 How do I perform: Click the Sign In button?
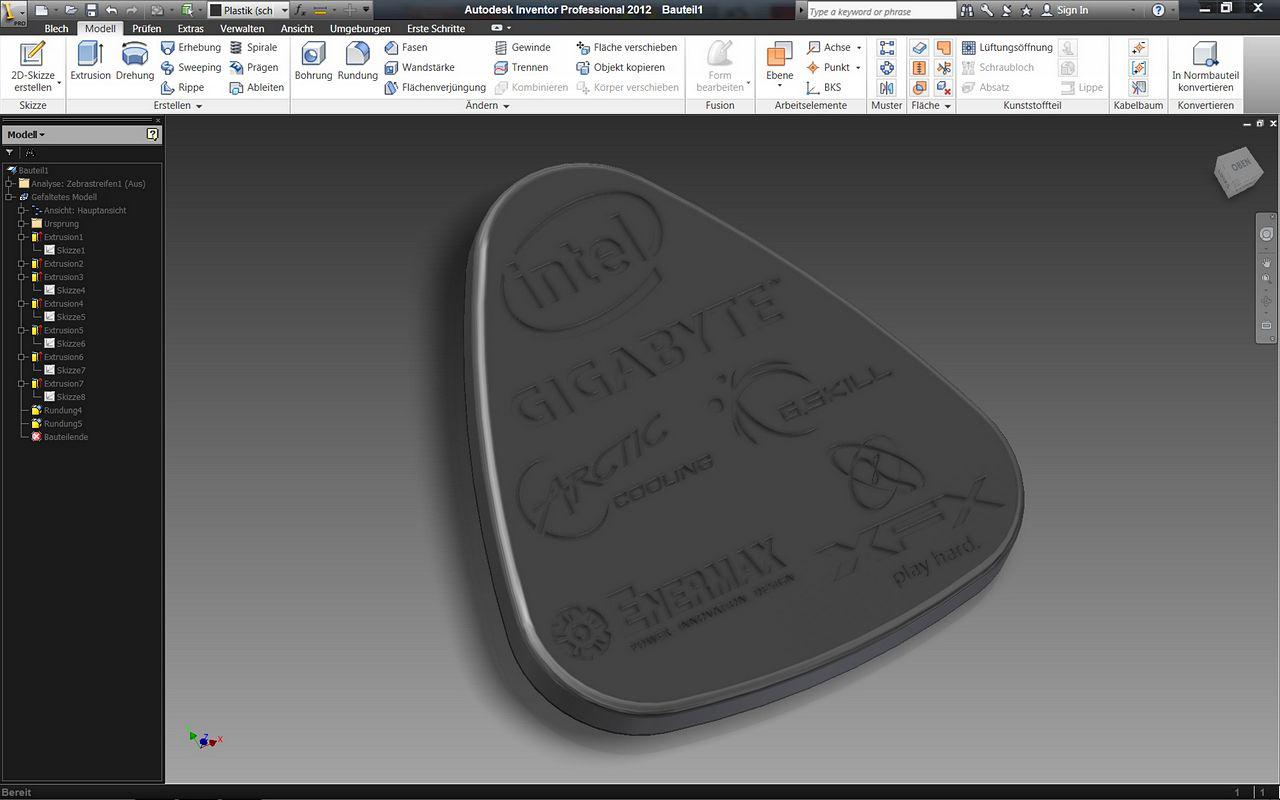(1065, 10)
